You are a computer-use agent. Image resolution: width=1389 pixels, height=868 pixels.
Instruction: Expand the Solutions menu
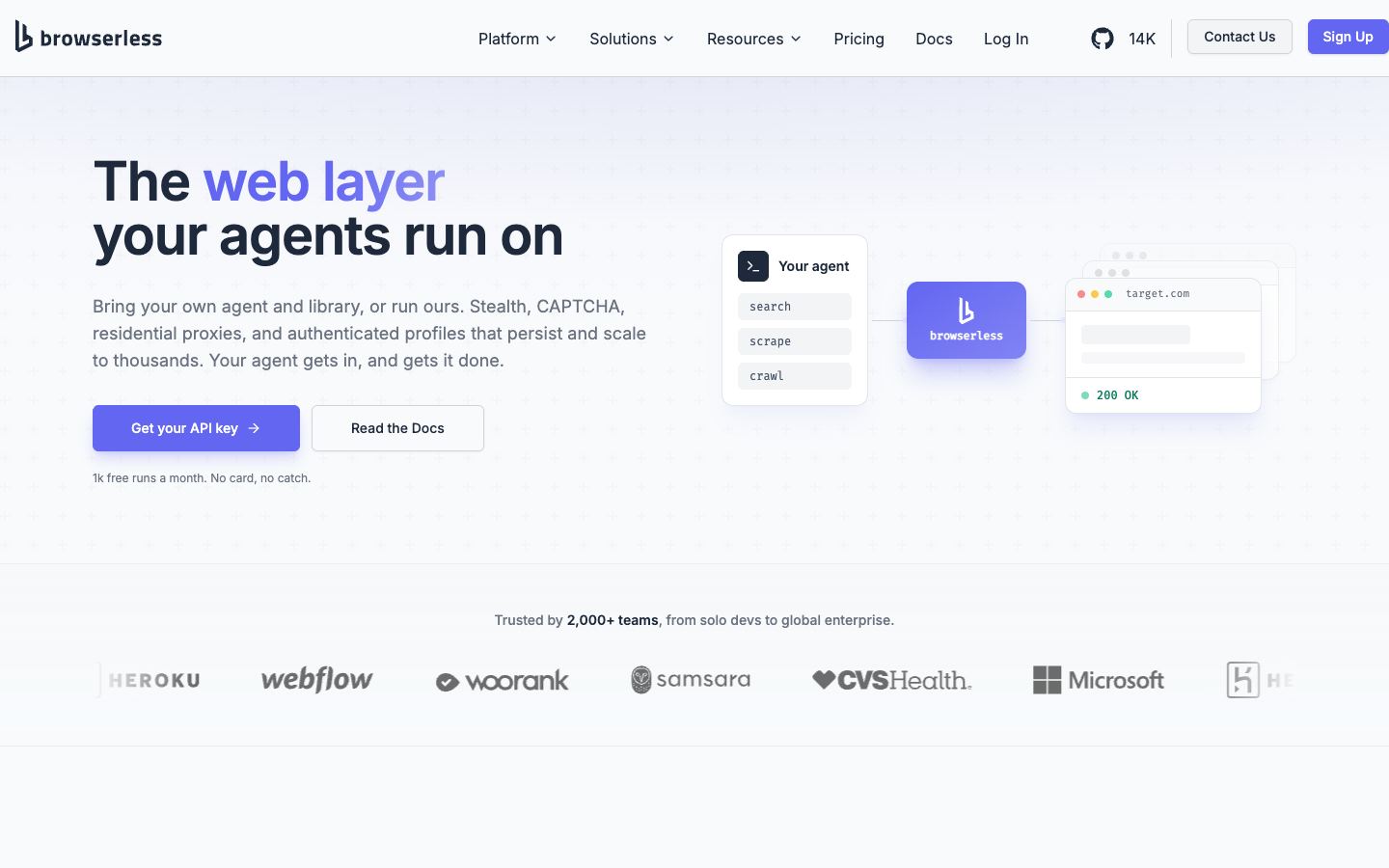(x=632, y=39)
